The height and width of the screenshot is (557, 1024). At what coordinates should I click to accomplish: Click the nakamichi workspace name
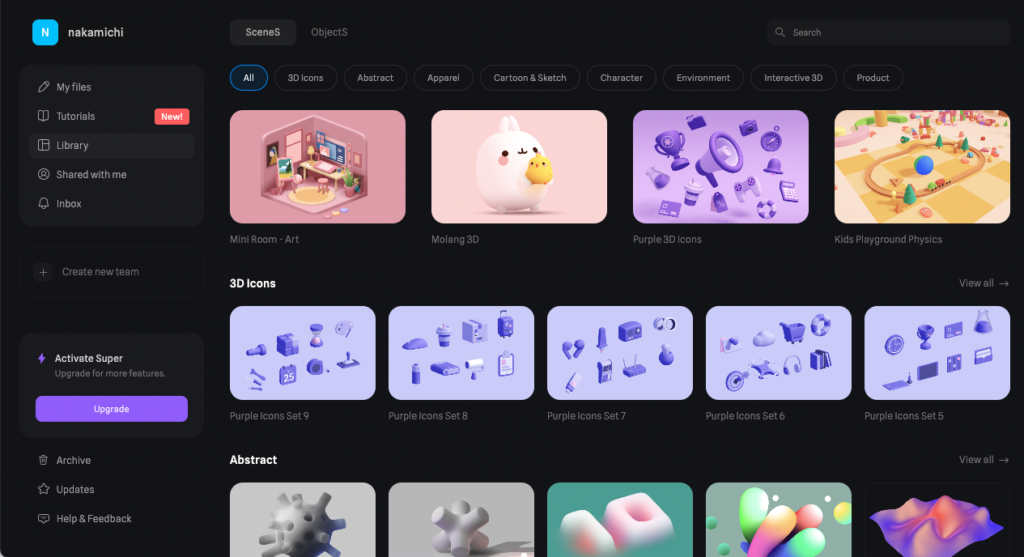(x=95, y=32)
